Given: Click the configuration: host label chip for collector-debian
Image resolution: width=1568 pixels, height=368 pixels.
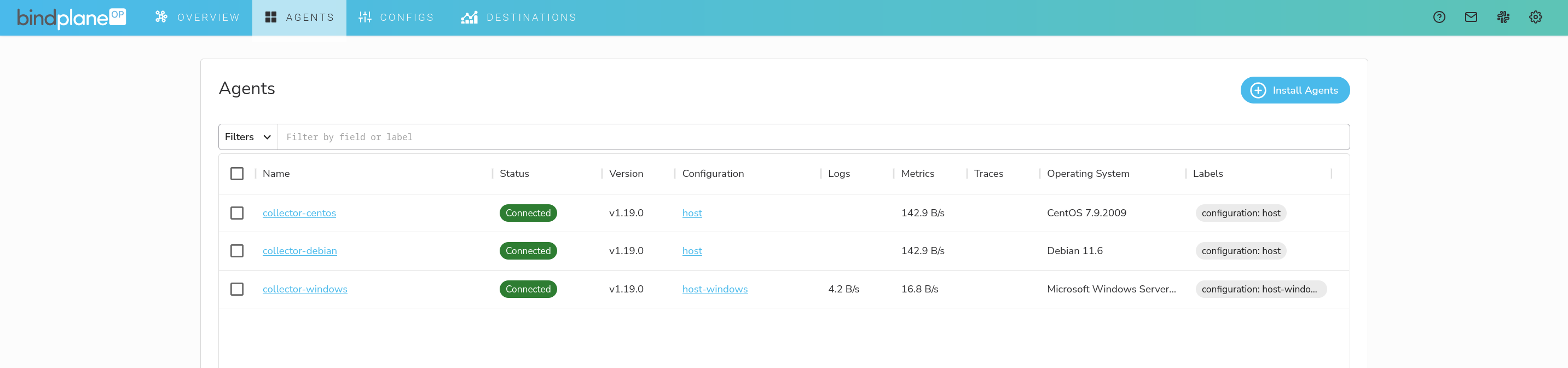Looking at the screenshot, I should pyautogui.click(x=1241, y=251).
